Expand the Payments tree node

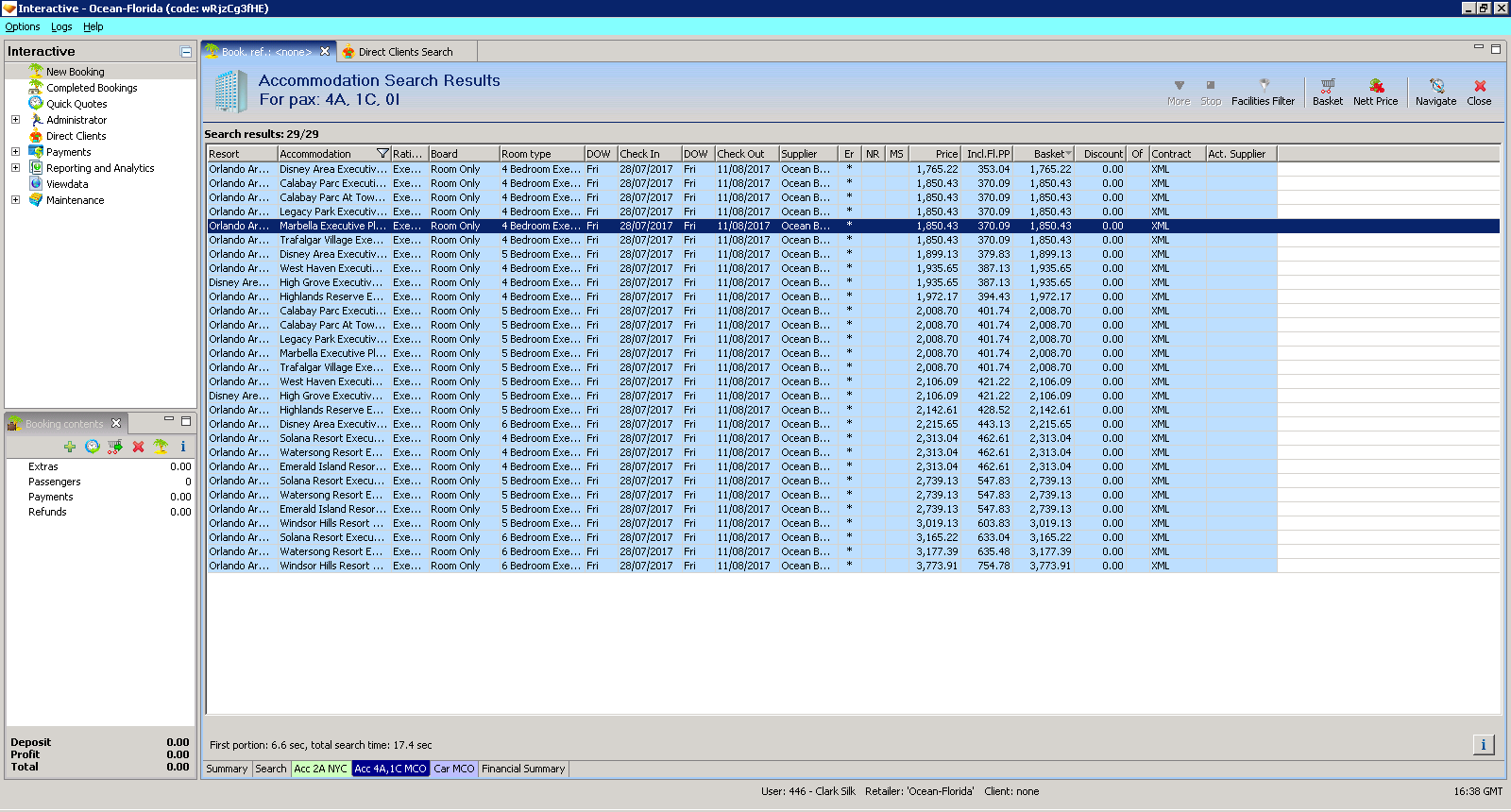[15, 152]
